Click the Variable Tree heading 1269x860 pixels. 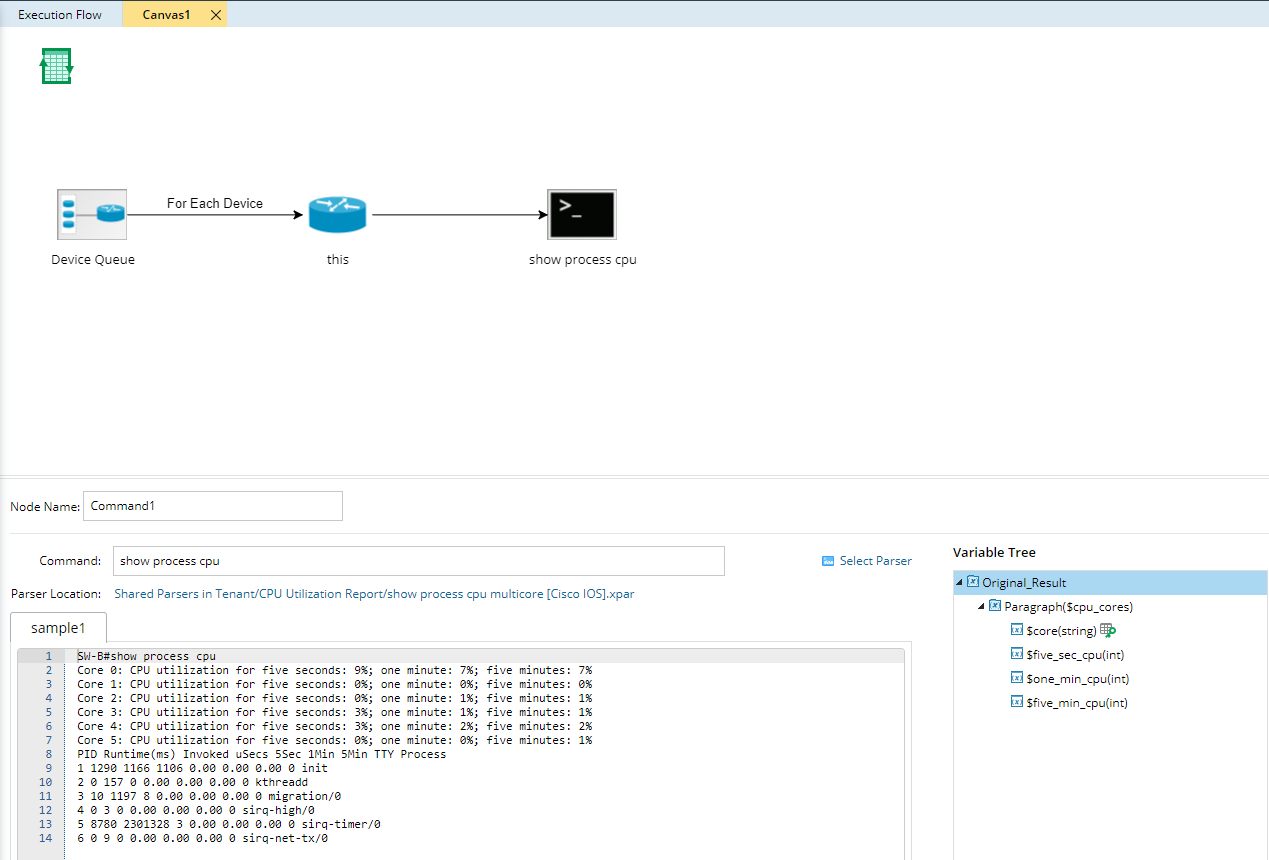pyautogui.click(x=994, y=552)
